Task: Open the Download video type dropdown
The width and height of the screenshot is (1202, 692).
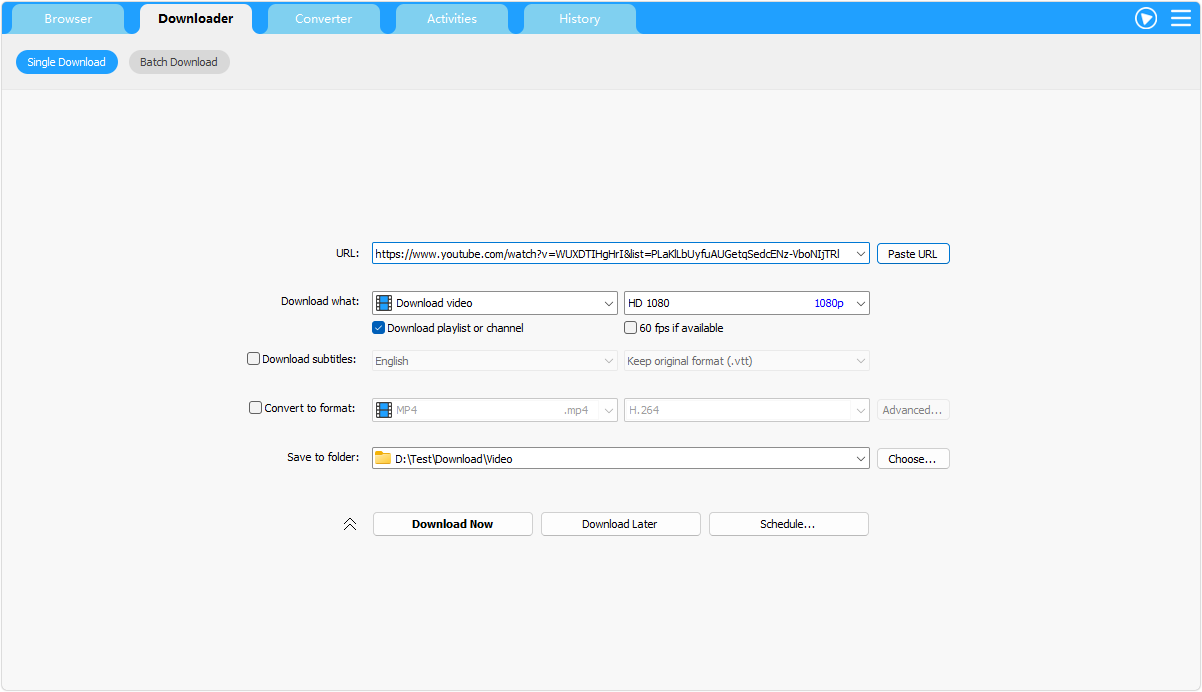Action: (609, 303)
